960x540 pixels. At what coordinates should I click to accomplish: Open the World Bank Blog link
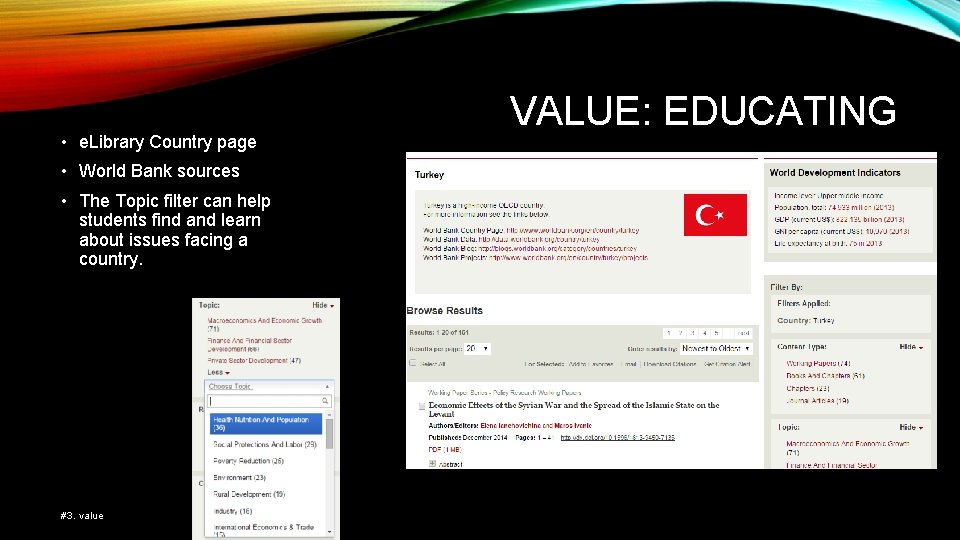point(557,249)
